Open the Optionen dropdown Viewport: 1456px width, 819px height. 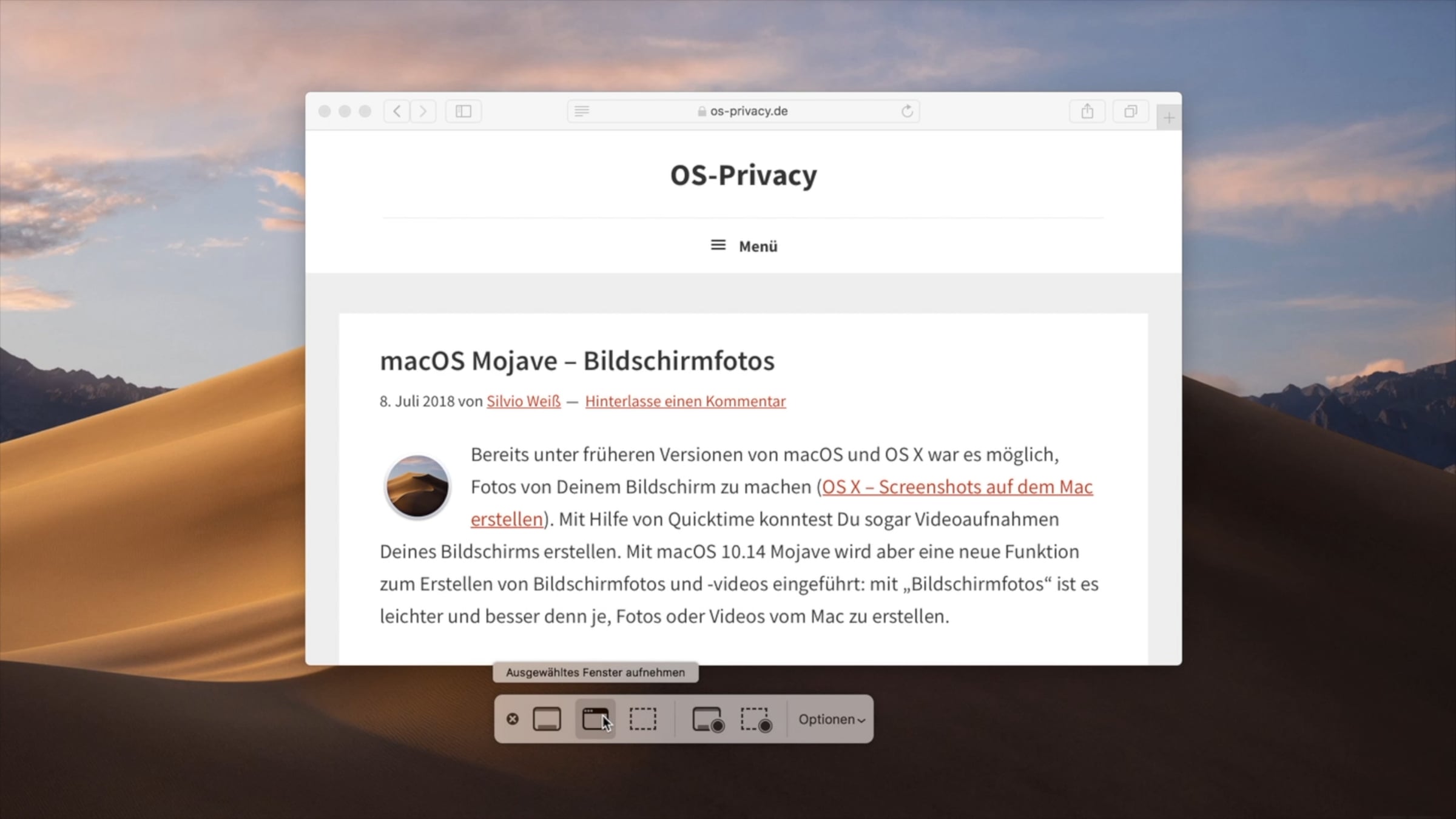pyautogui.click(x=831, y=719)
